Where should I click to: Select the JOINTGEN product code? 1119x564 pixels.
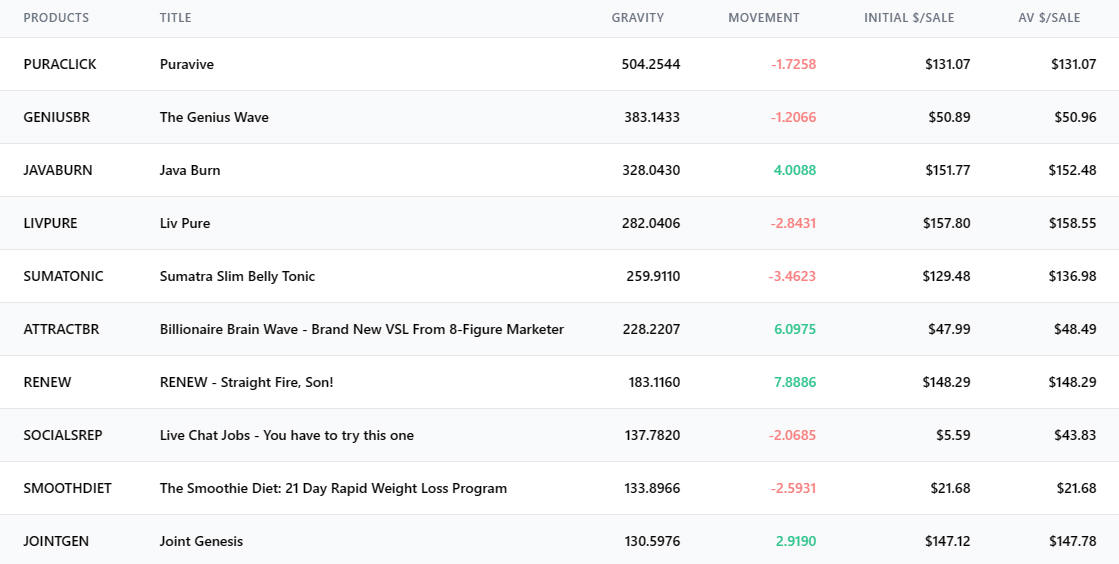56,541
